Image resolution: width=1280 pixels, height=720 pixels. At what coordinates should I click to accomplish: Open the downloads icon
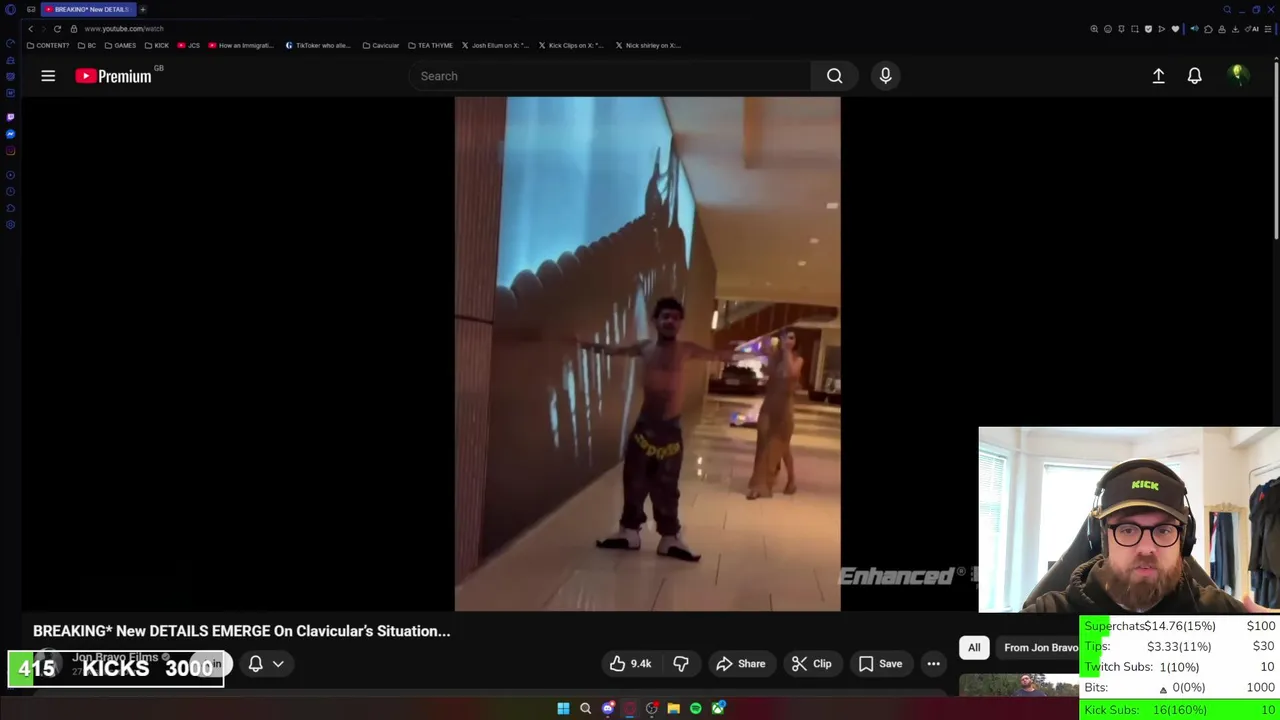pyautogui.click(x=1235, y=29)
